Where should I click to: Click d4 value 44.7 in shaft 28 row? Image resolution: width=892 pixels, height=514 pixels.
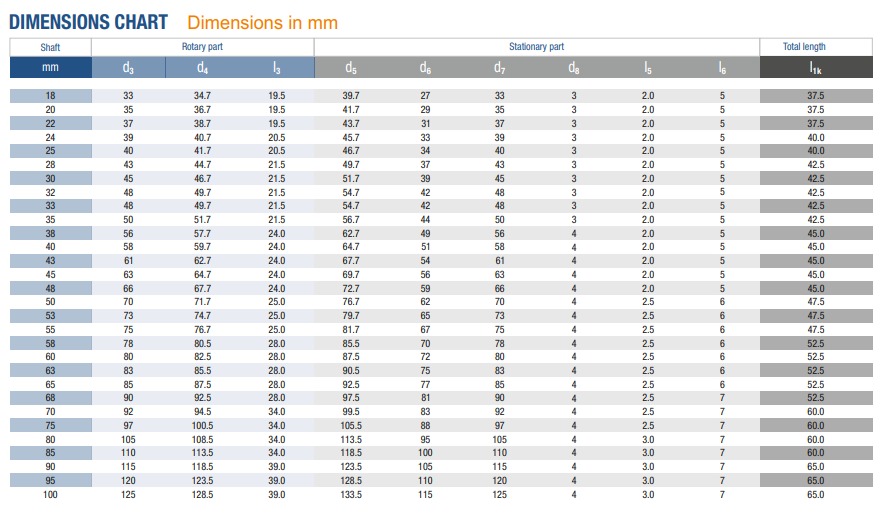pos(203,165)
